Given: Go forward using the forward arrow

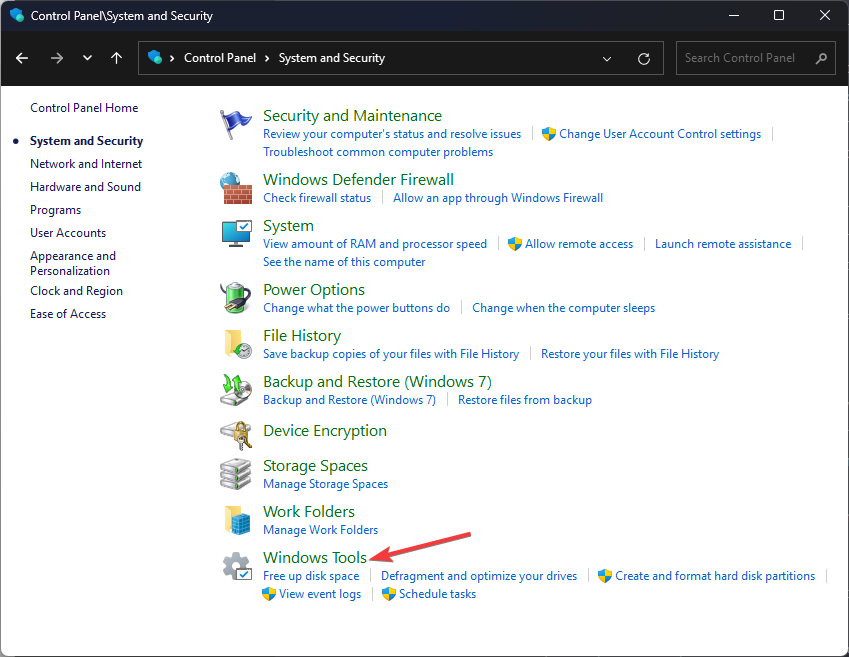Looking at the screenshot, I should point(56,58).
